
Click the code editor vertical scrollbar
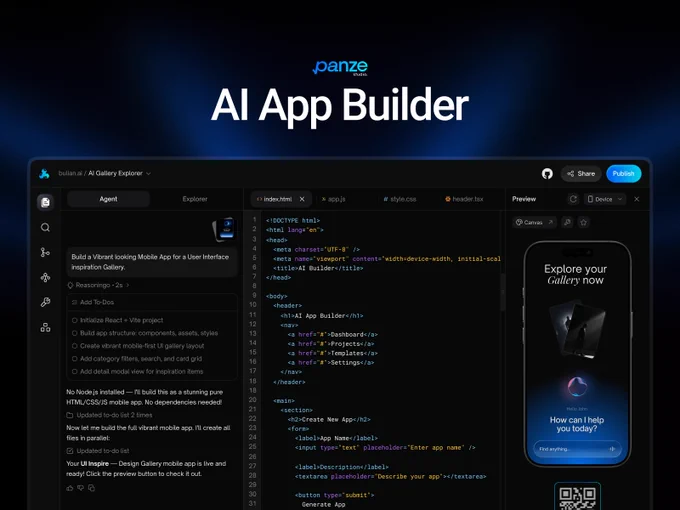pos(503,292)
